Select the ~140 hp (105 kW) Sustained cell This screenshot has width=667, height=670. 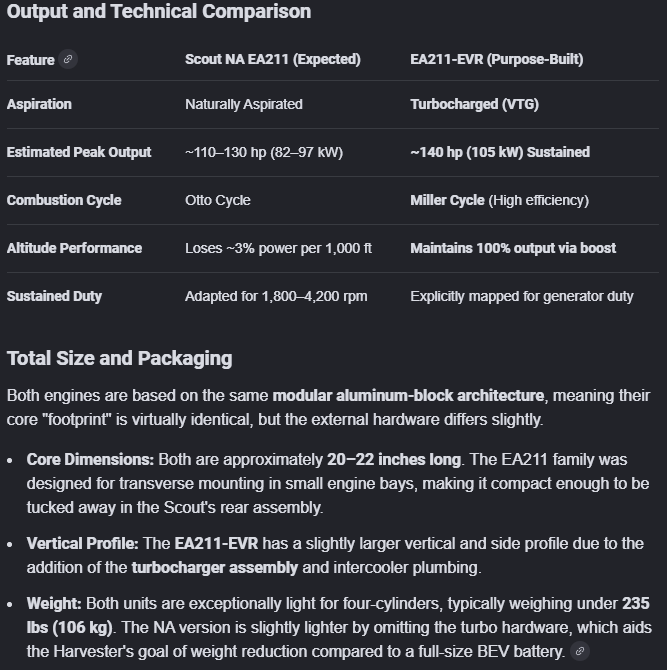(x=500, y=152)
